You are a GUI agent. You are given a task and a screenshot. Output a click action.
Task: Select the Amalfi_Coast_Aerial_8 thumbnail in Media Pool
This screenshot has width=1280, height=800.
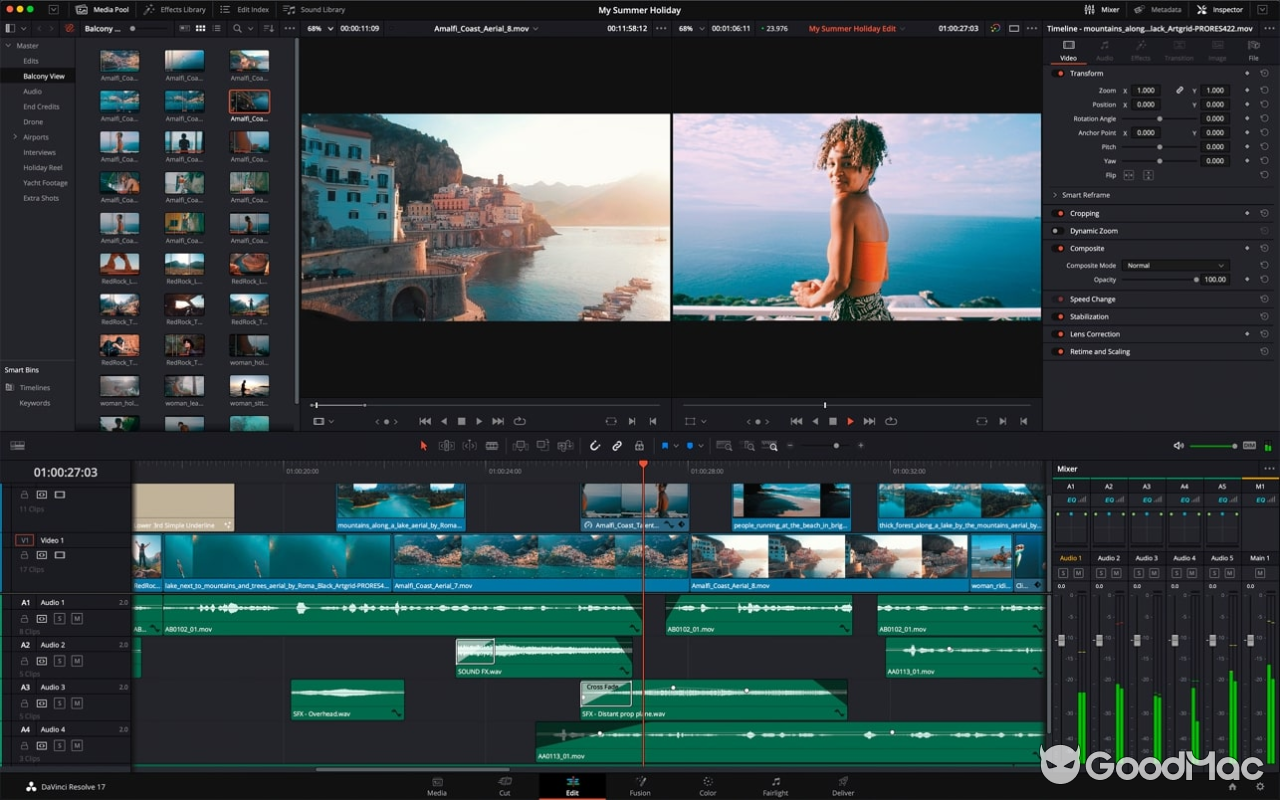248,99
